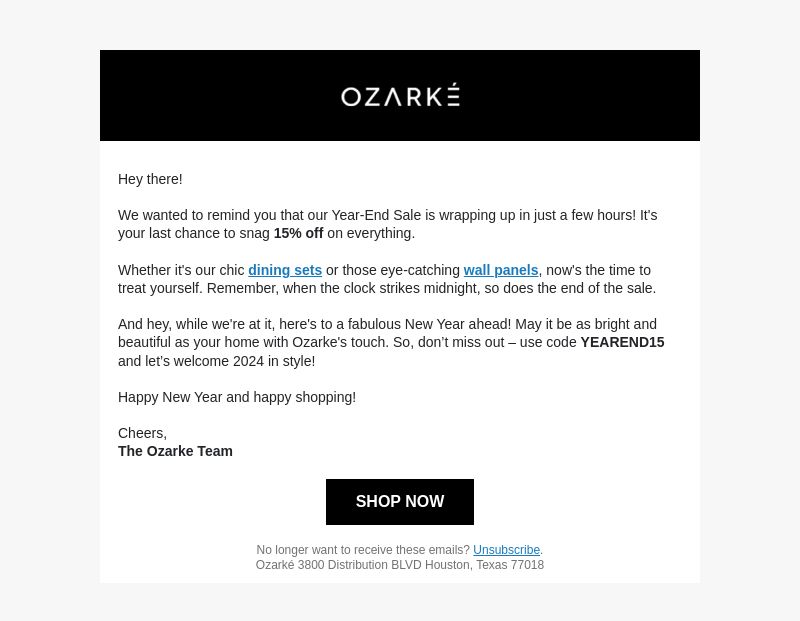
Task: Click the word everything after 15% off
Action: (379, 233)
